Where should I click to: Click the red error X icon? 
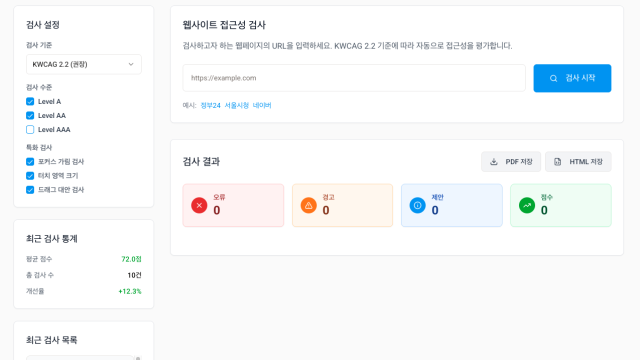[199, 205]
